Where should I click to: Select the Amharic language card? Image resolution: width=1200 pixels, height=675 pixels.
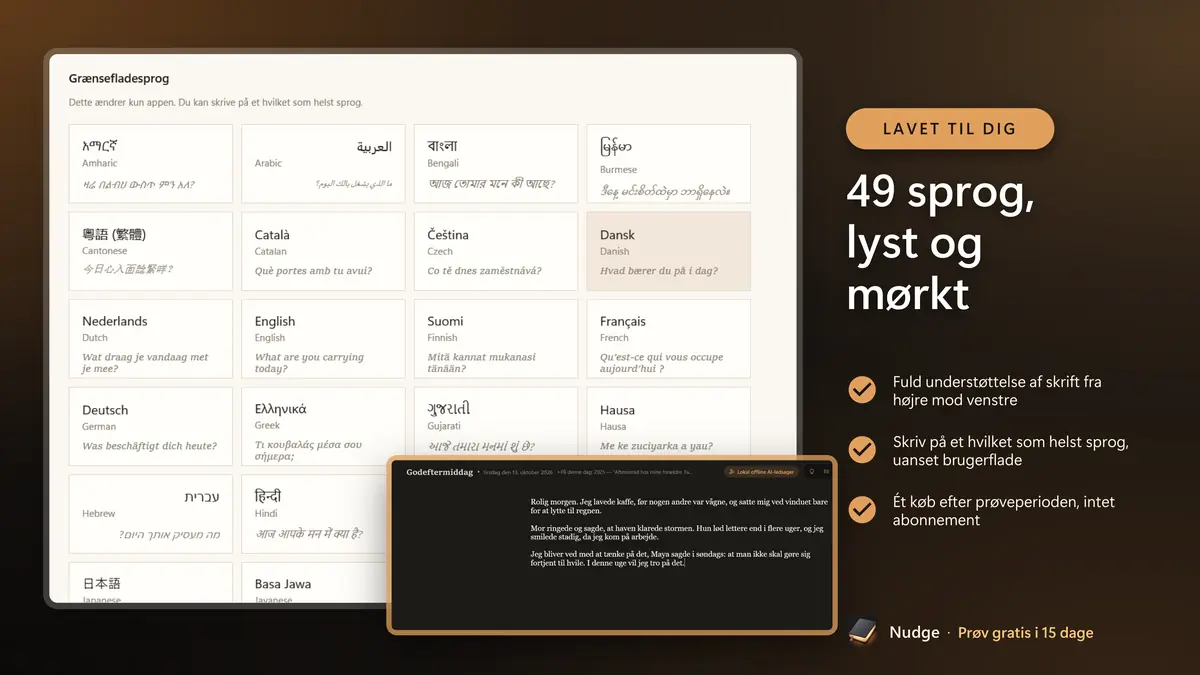151,163
